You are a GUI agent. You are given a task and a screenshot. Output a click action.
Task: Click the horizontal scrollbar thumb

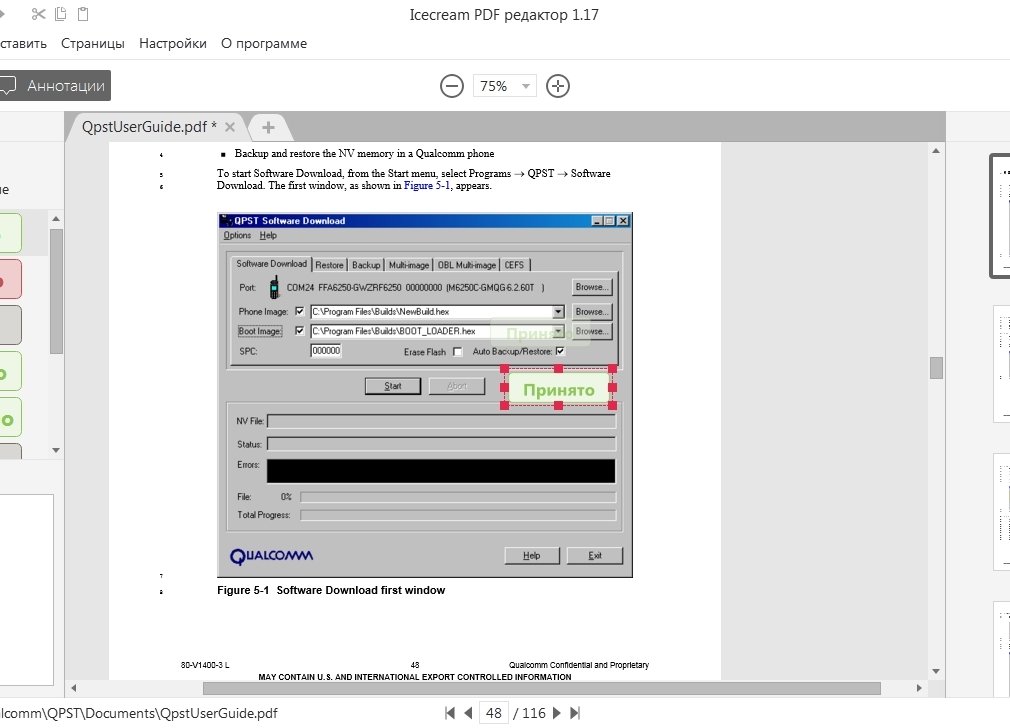(542, 688)
